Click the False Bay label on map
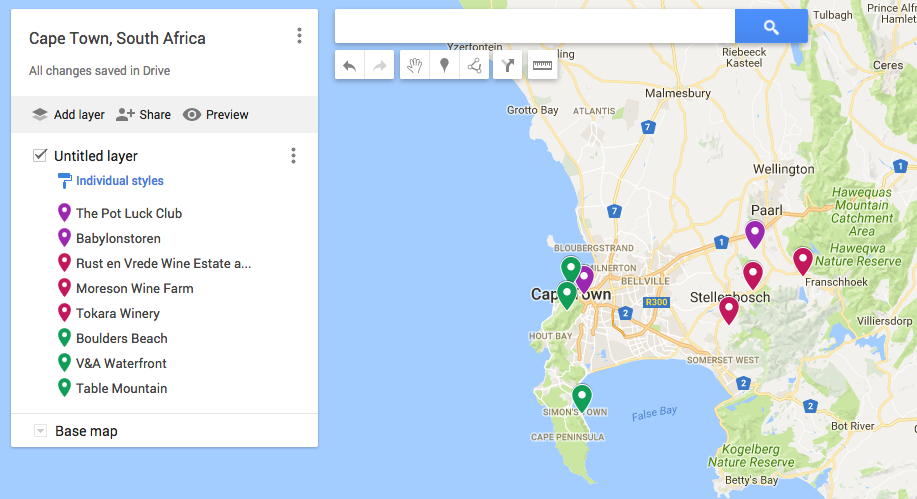 click(x=654, y=413)
